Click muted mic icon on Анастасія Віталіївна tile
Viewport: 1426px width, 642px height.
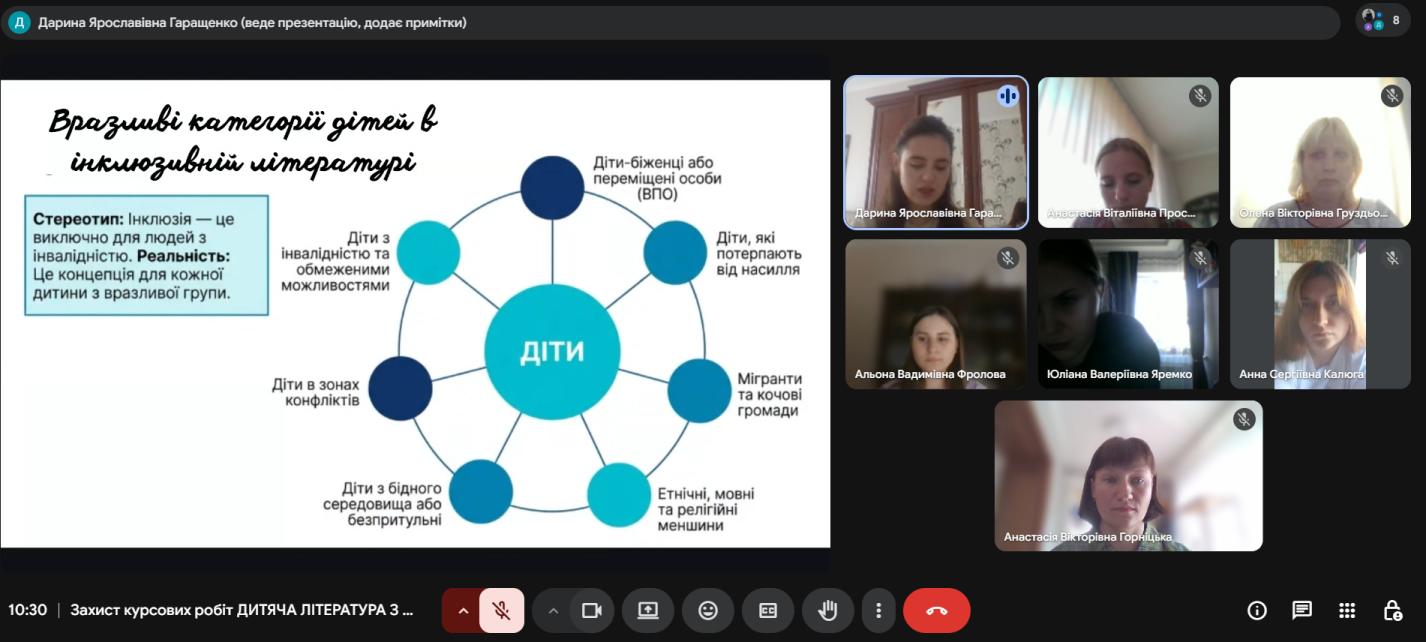coord(1200,96)
